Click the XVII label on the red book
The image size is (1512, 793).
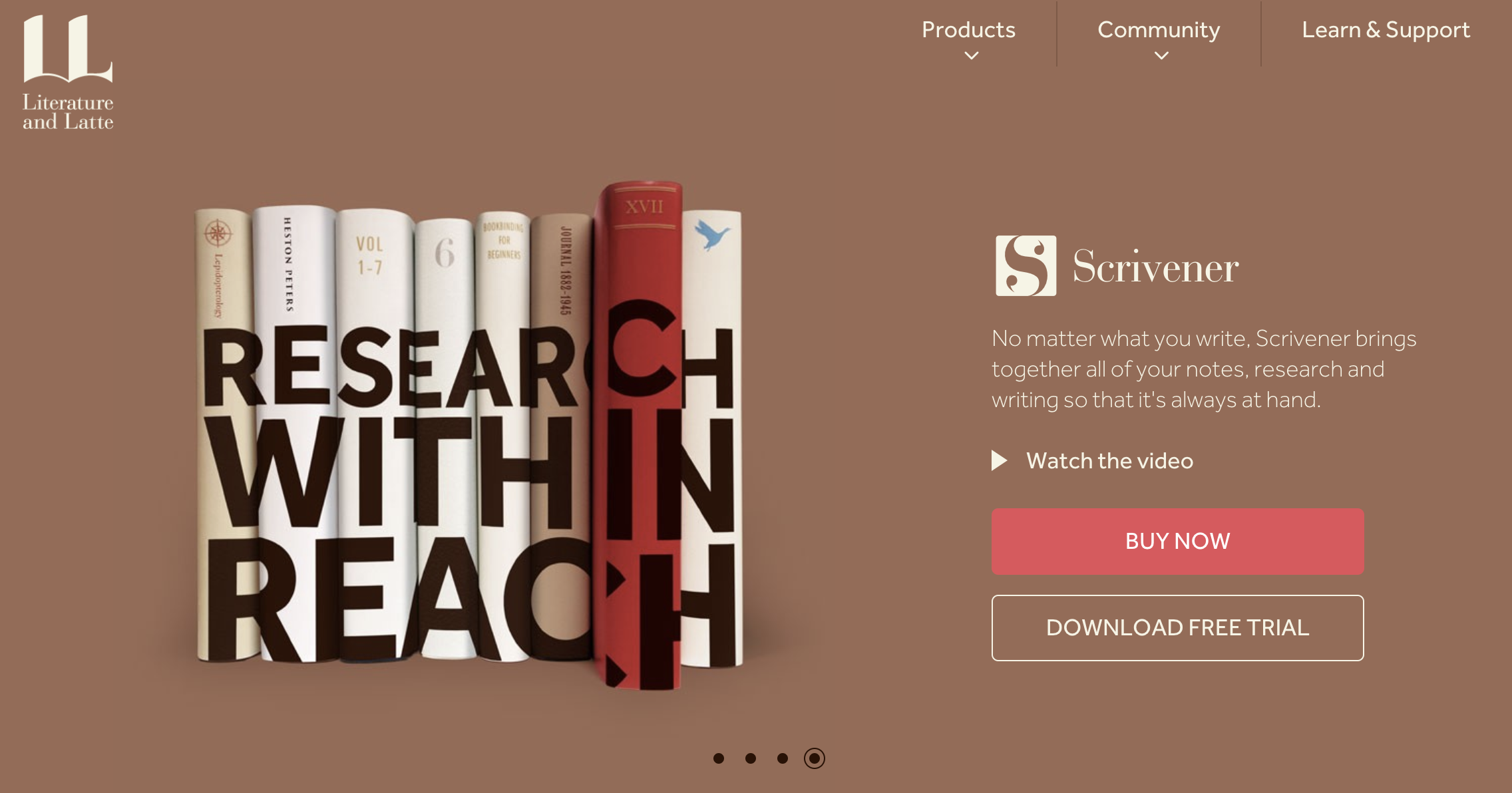[644, 207]
